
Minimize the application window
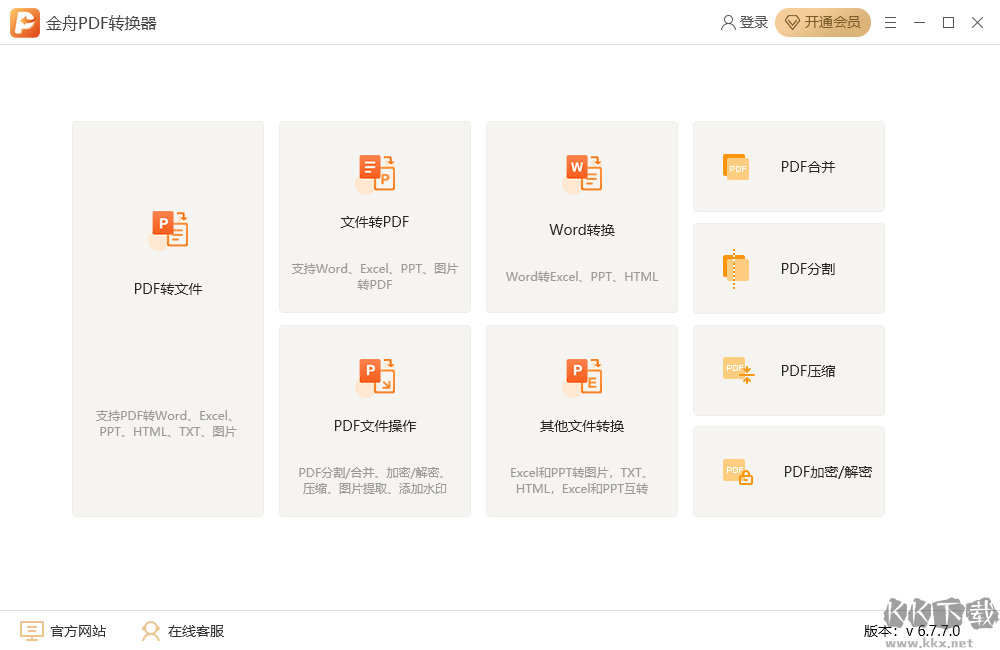[x=919, y=23]
